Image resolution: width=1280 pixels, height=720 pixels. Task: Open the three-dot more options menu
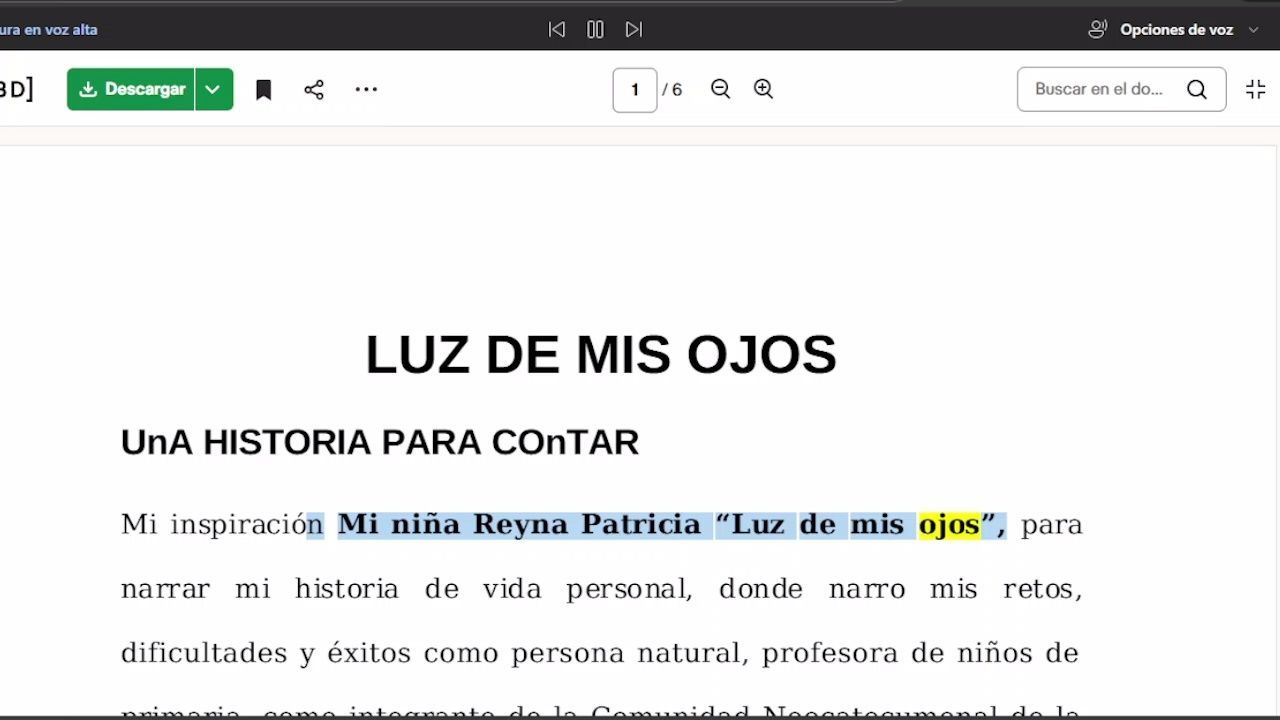tap(366, 90)
